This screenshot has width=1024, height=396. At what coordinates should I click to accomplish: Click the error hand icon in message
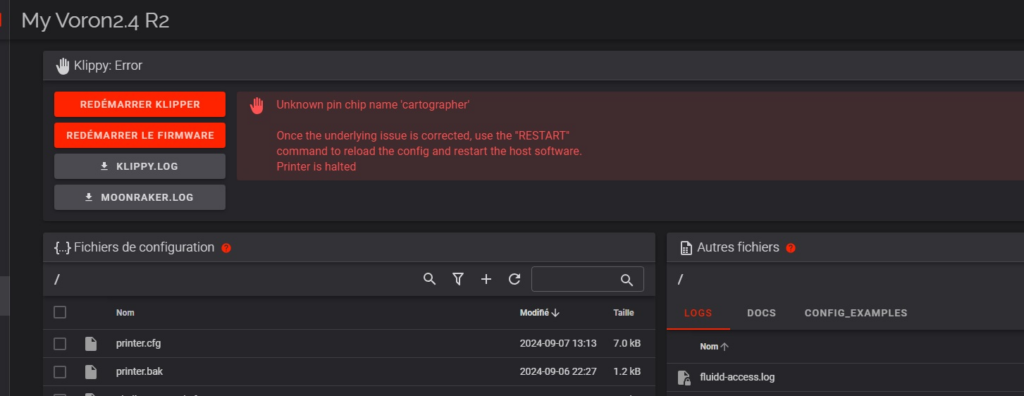tap(257, 105)
